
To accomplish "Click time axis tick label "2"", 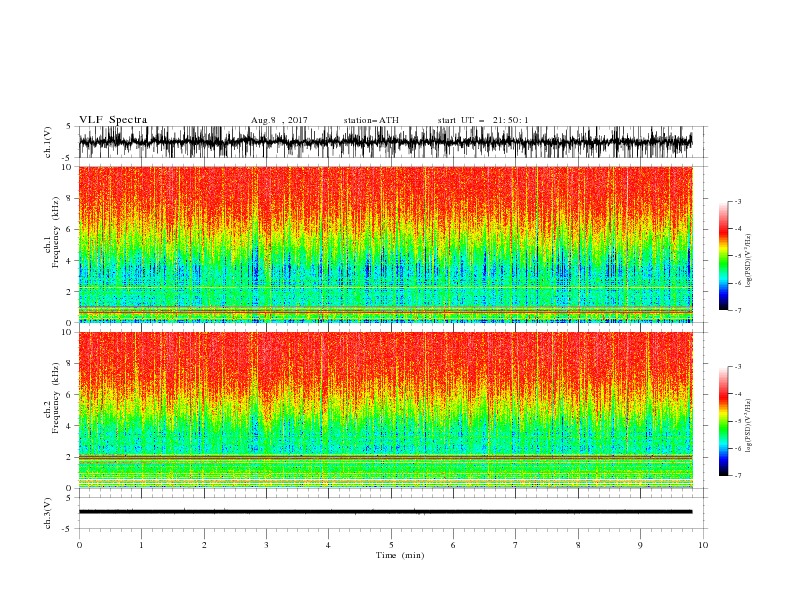I will click(x=204, y=545).
